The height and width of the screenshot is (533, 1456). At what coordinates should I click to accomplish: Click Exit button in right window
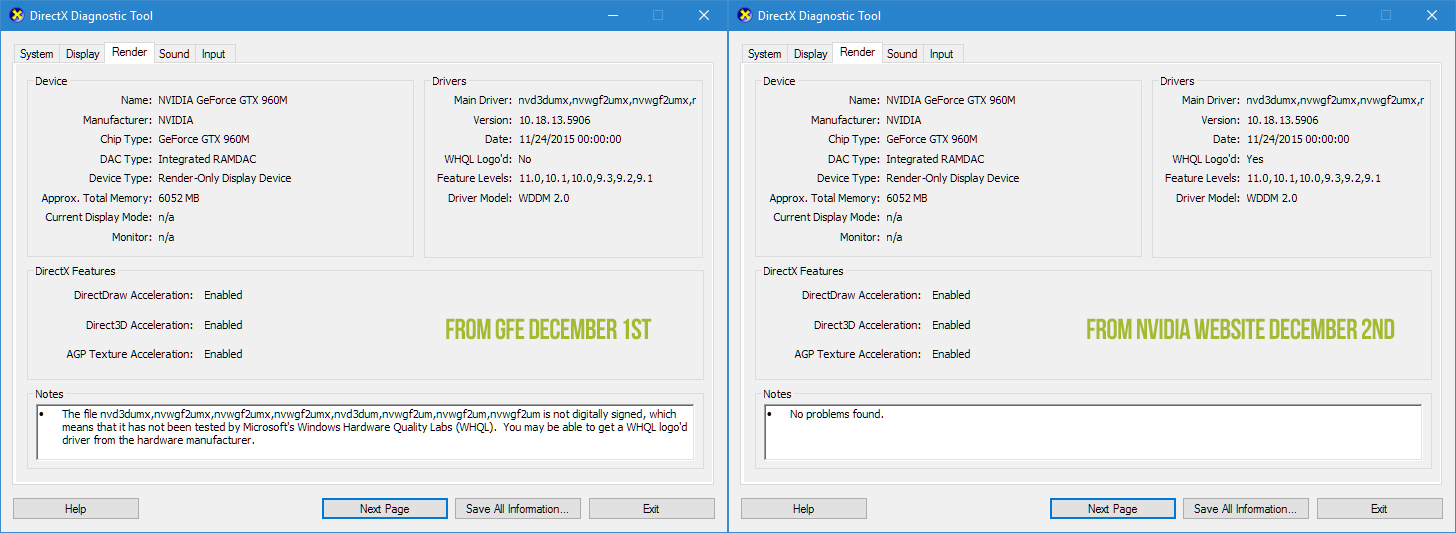click(1379, 509)
